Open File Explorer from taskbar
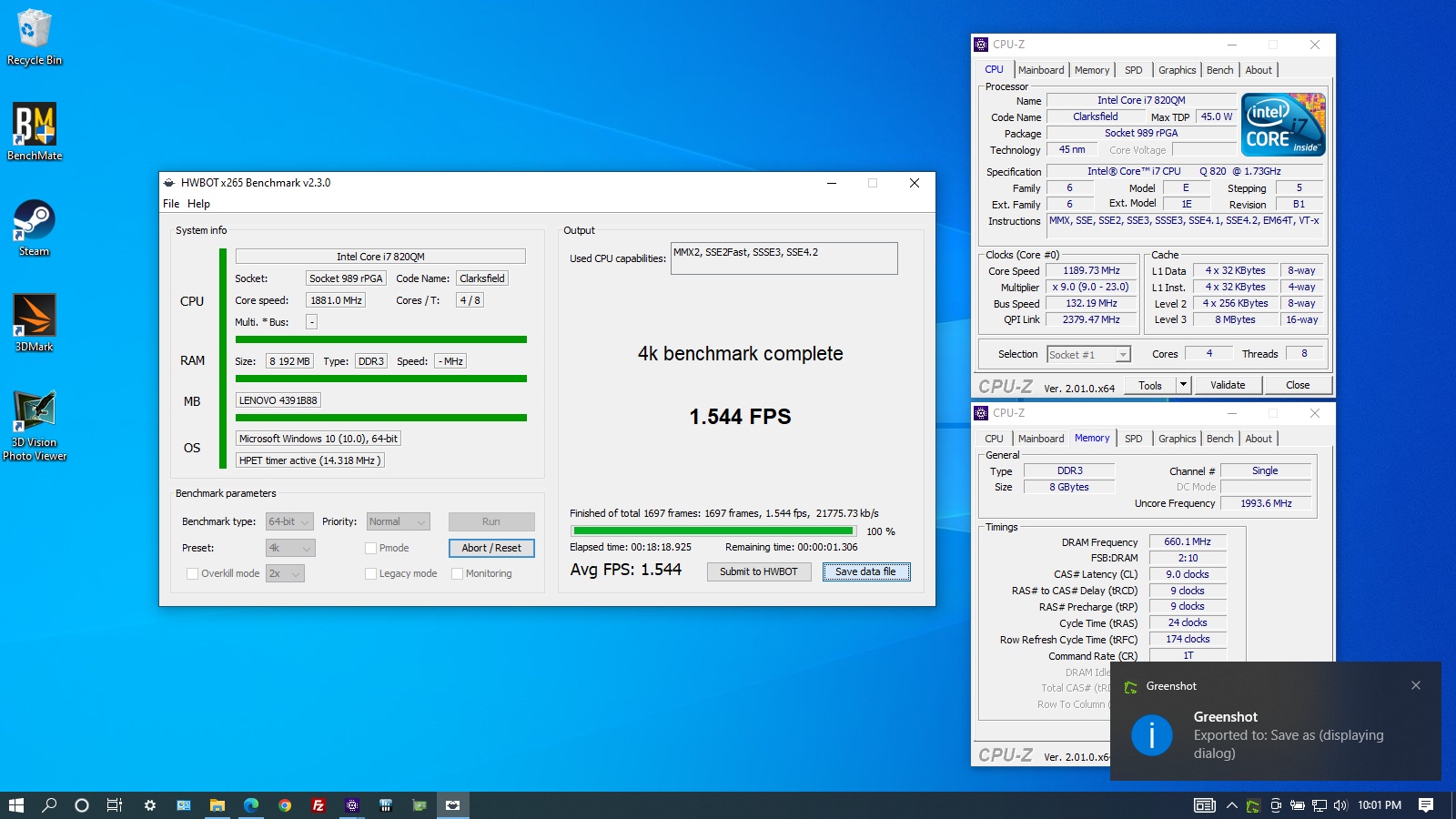Viewport: 1456px width, 819px height. [217, 805]
